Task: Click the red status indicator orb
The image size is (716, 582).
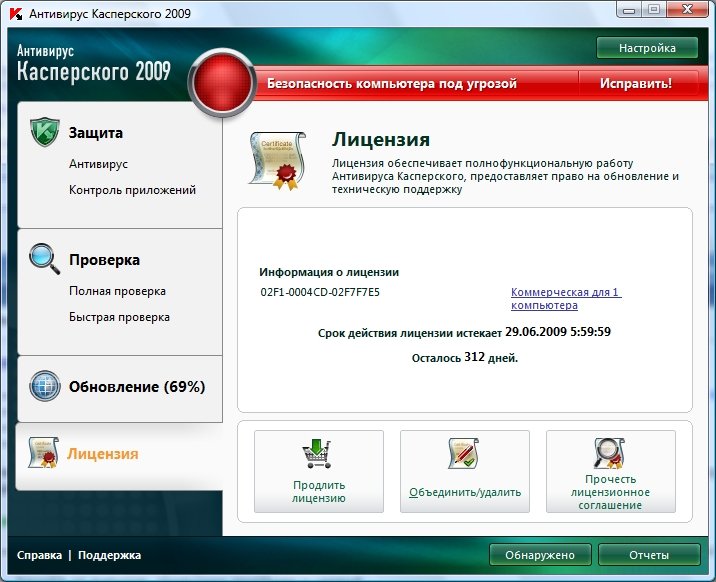Action: (222, 83)
